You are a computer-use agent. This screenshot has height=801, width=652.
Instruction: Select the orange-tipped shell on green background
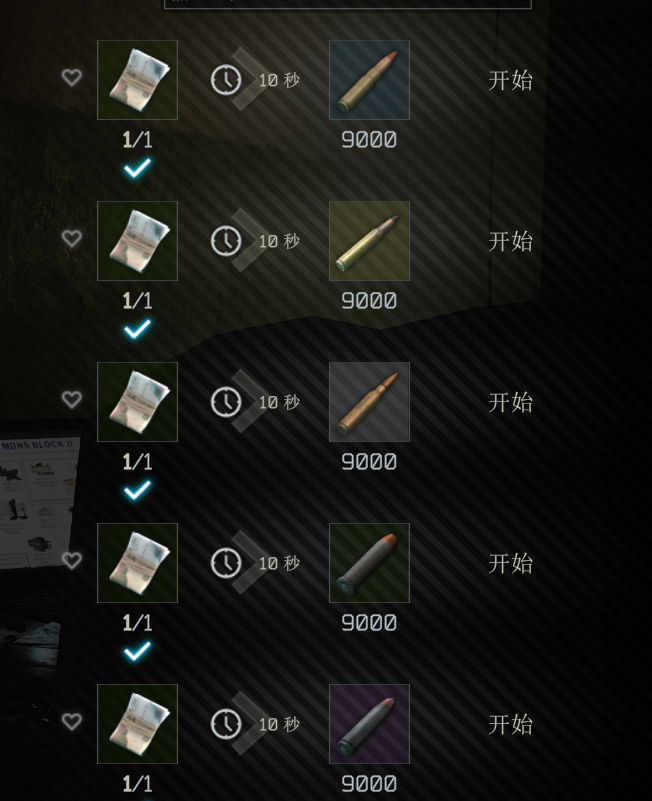pos(369,562)
